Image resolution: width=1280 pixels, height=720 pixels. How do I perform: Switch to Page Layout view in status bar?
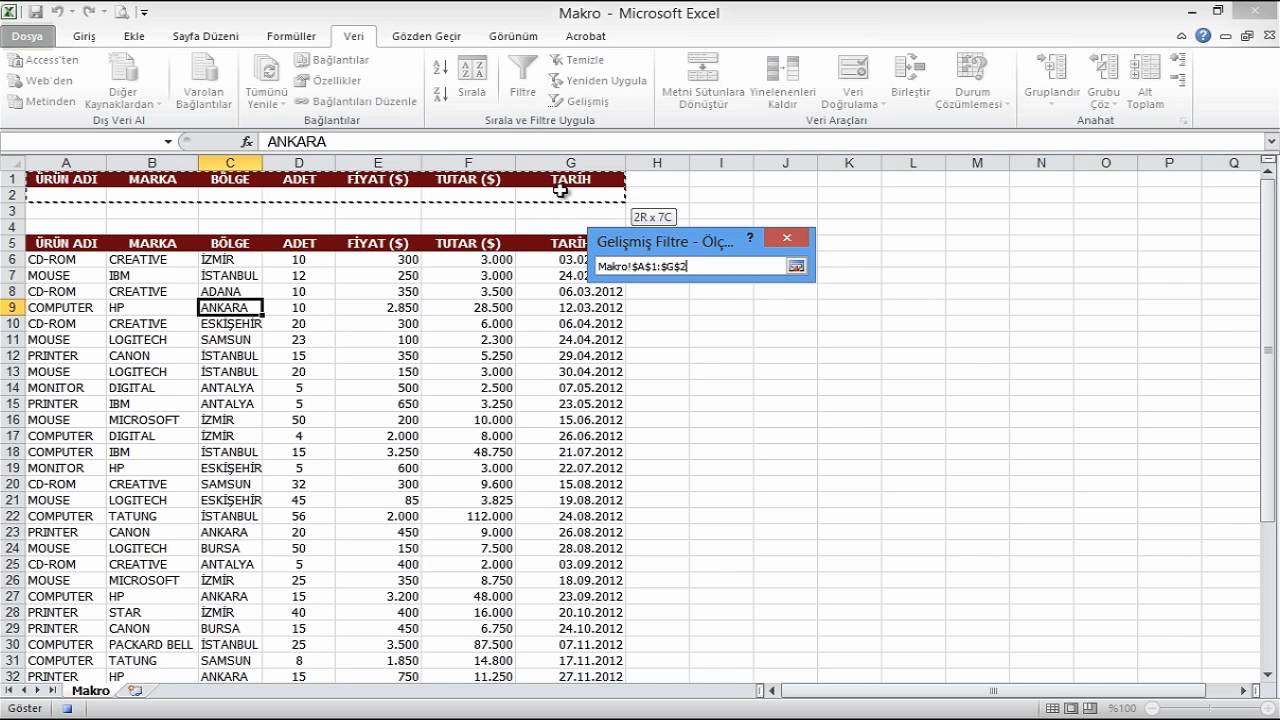[1072, 709]
